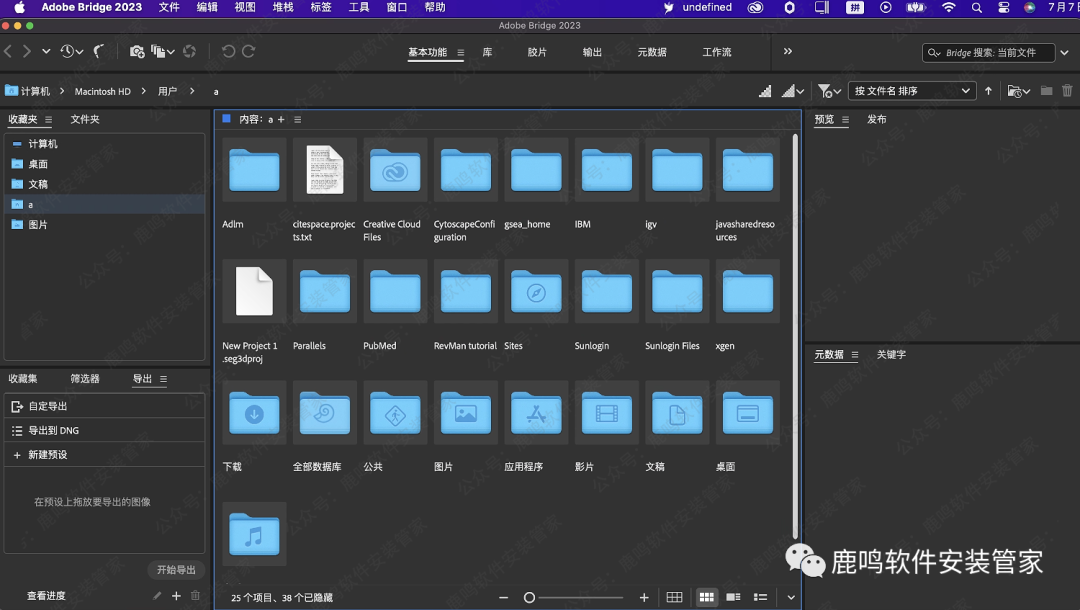Click the 开始导出 button

176,570
